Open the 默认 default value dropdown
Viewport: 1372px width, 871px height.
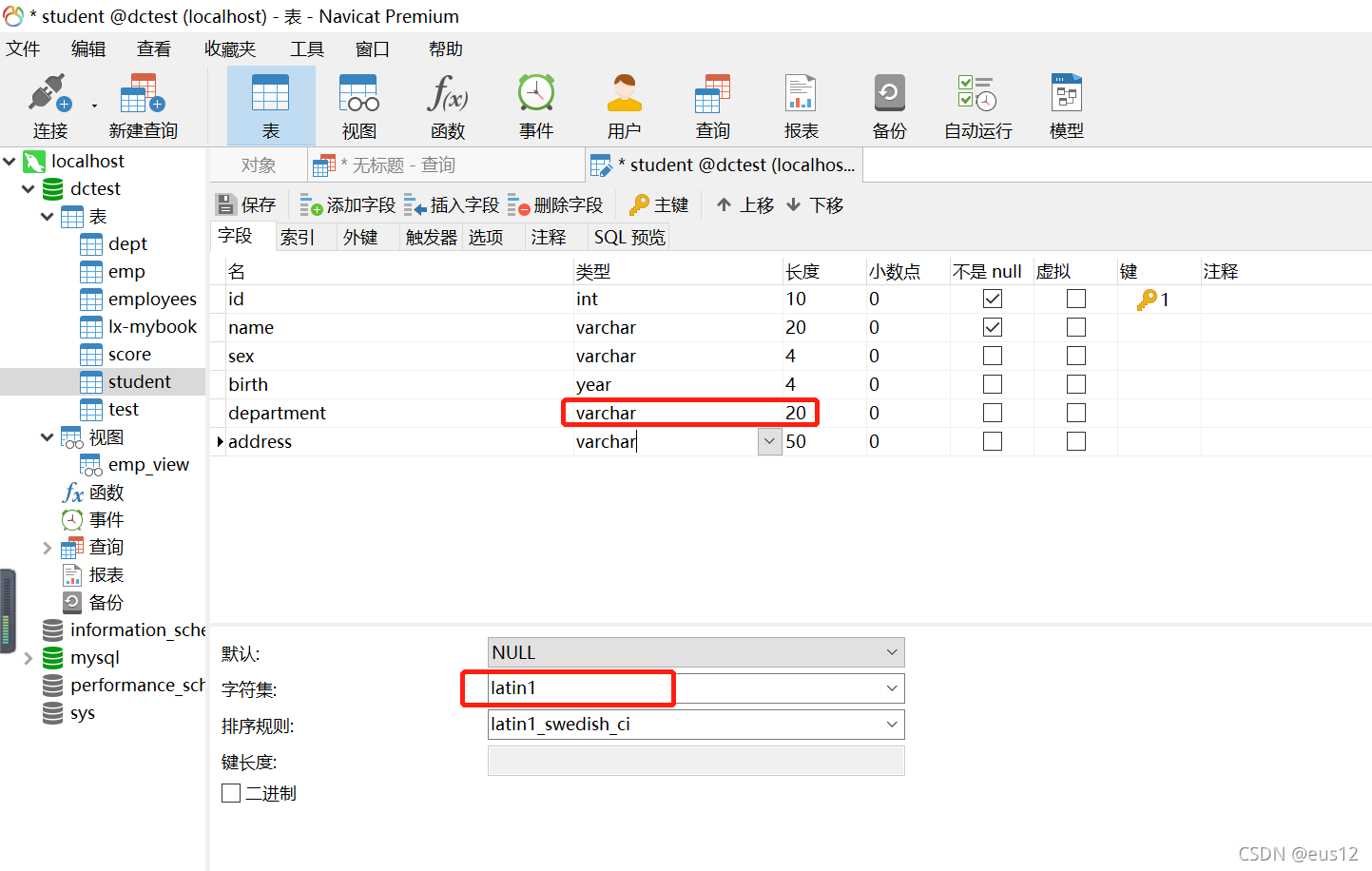pos(892,652)
